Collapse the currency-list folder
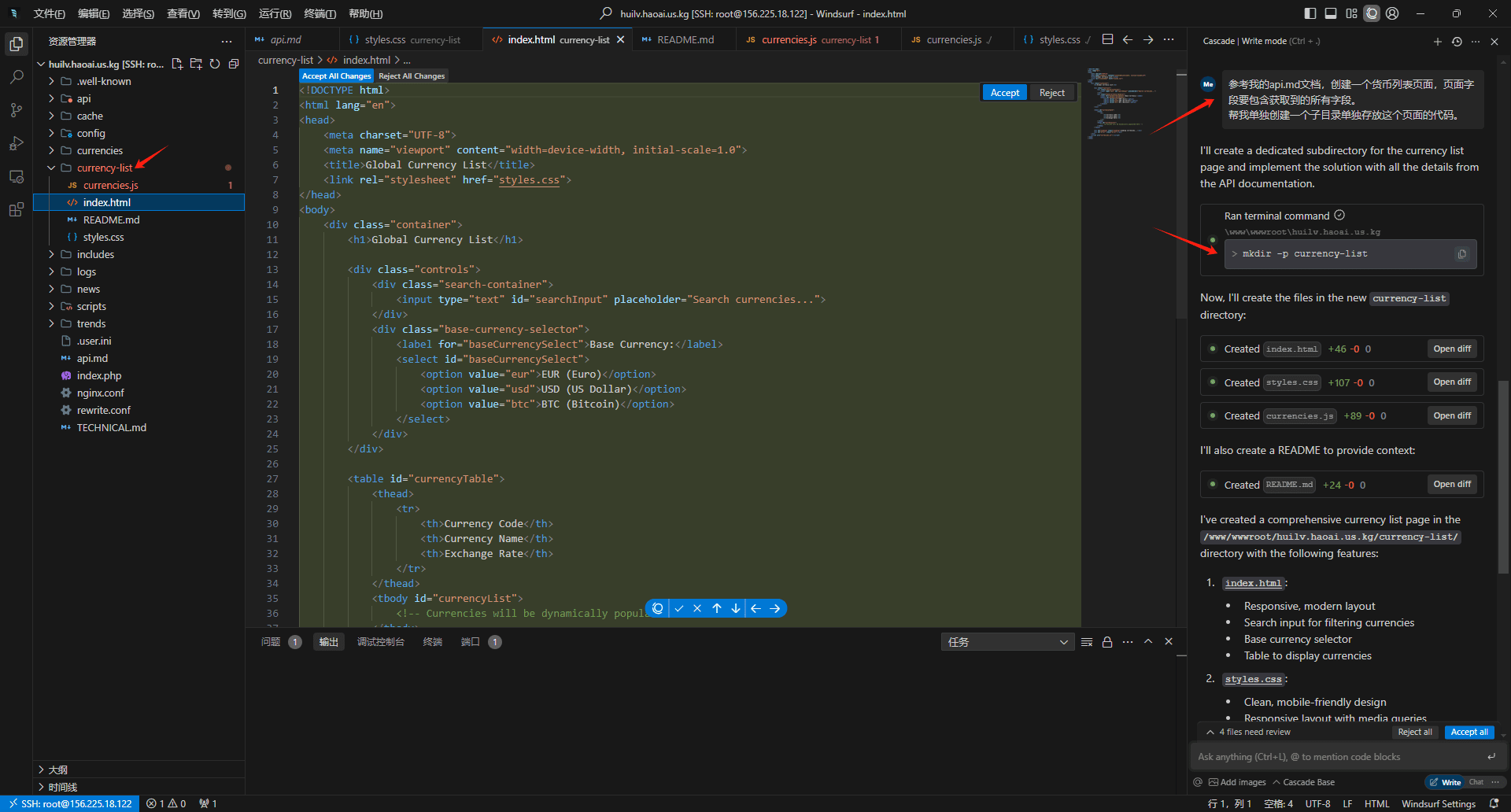Image resolution: width=1511 pixels, height=812 pixels. coord(139,168)
